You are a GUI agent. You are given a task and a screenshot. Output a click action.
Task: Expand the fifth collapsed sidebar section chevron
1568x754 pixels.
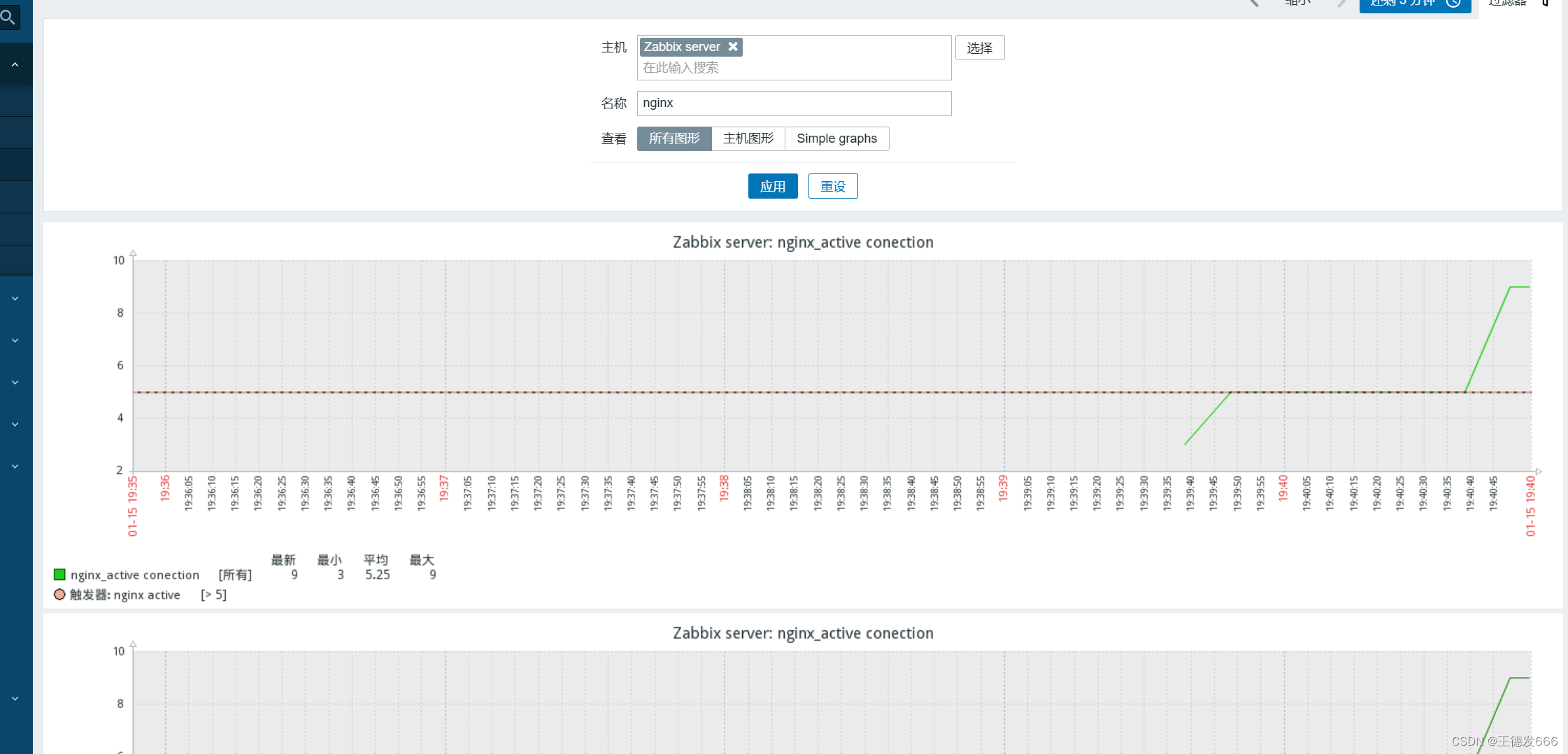(x=15, y=467)
